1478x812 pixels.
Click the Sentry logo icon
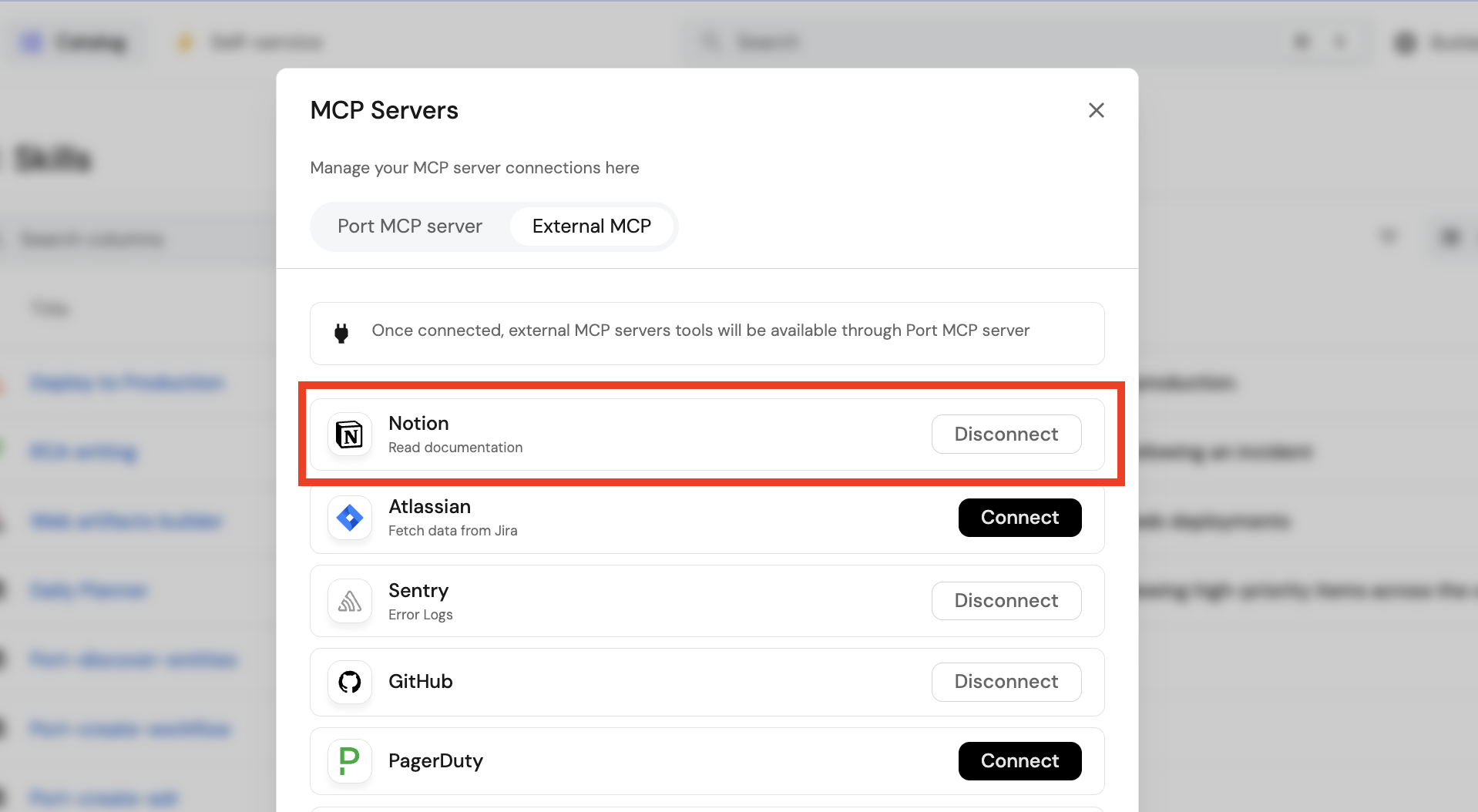[350, 601]
